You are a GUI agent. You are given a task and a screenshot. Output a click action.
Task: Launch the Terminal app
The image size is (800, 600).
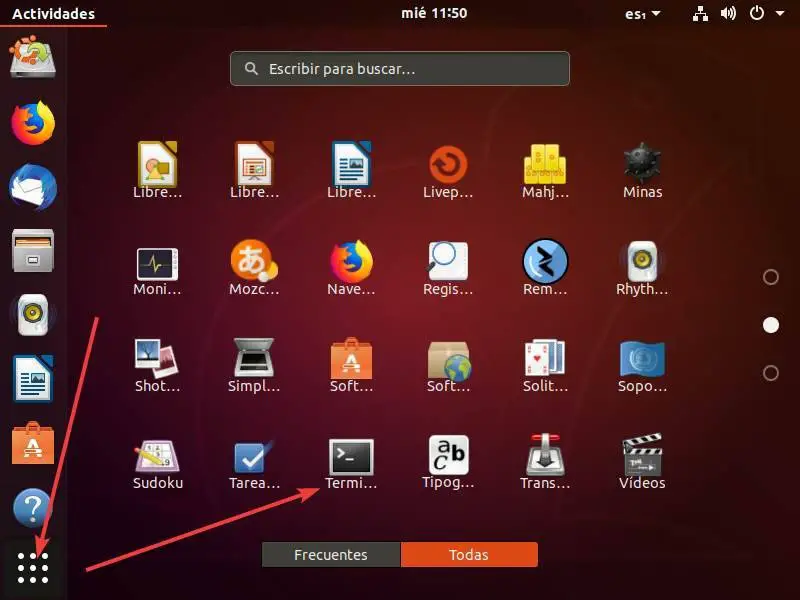[351, 457]
